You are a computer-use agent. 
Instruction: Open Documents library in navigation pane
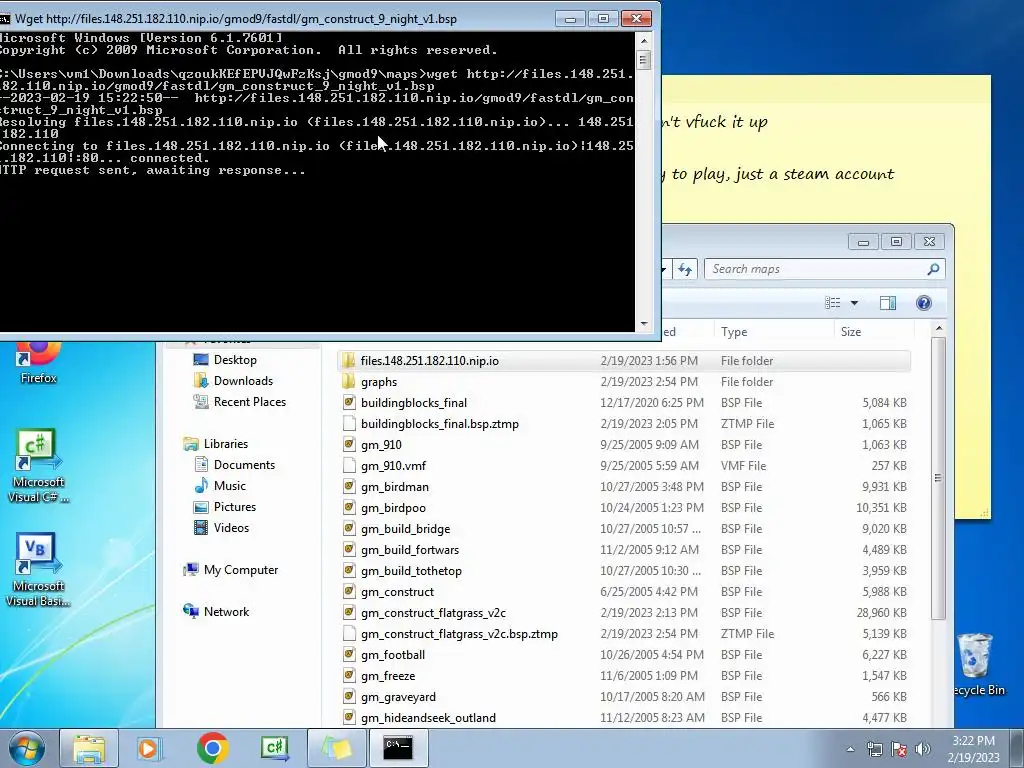(234, 465)
